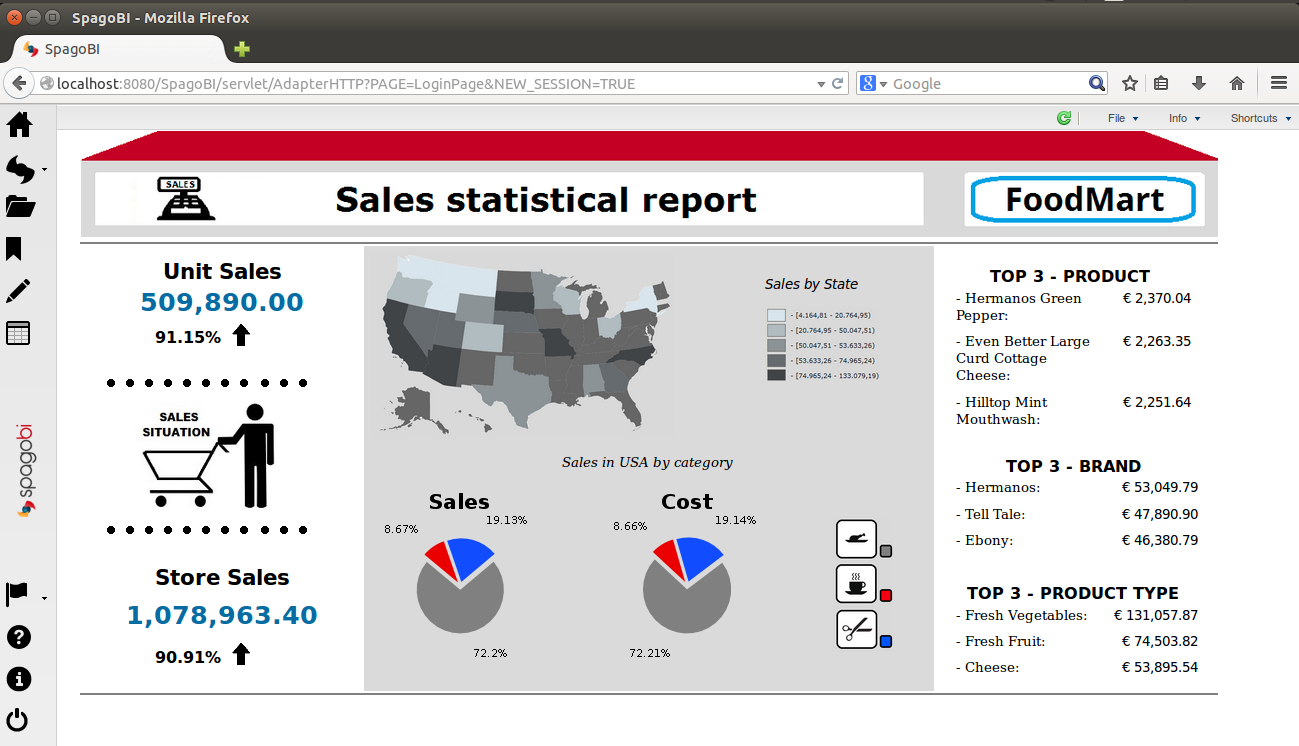
Task: Click the green refresh icon in document toolbar
Action: point(1064,118)
